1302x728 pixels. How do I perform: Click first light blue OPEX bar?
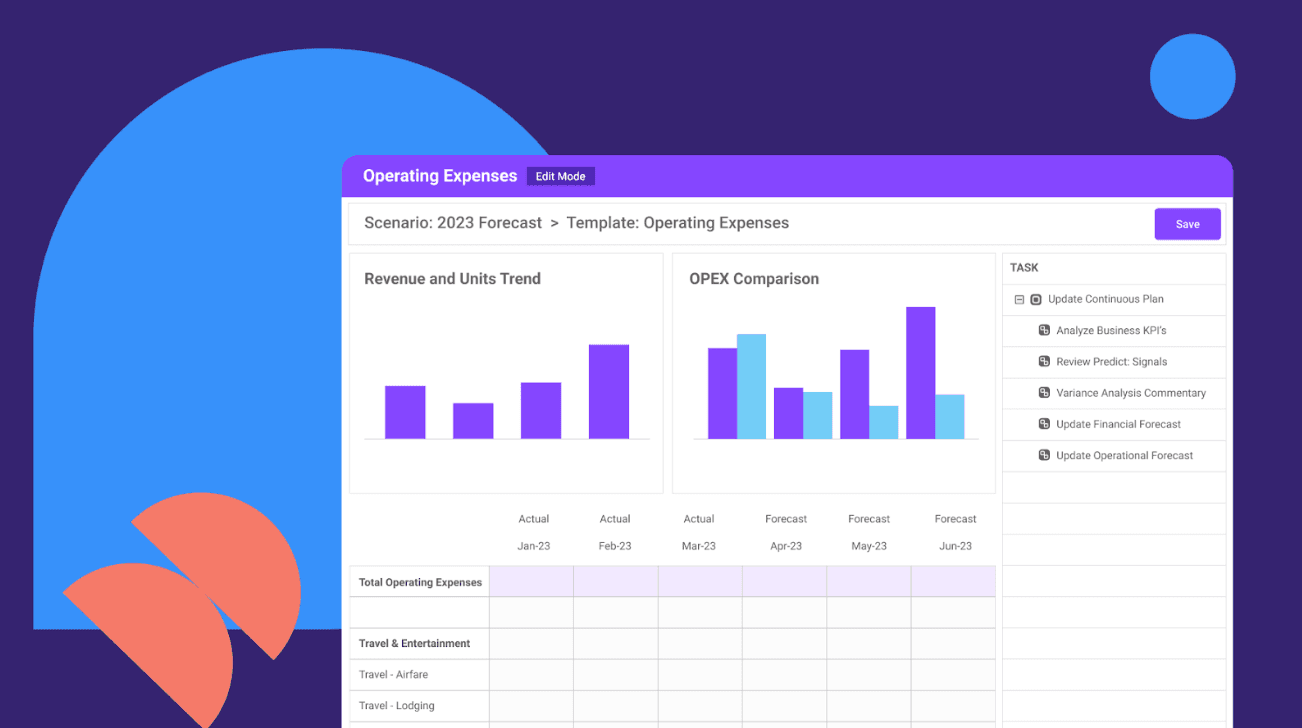click(x=751, y=387)
